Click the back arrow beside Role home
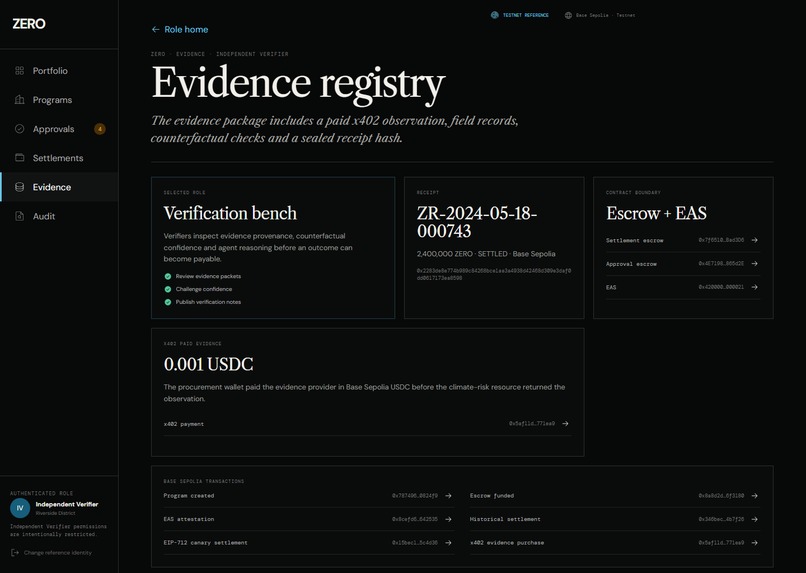806x573 pixels. click(156, 30)
